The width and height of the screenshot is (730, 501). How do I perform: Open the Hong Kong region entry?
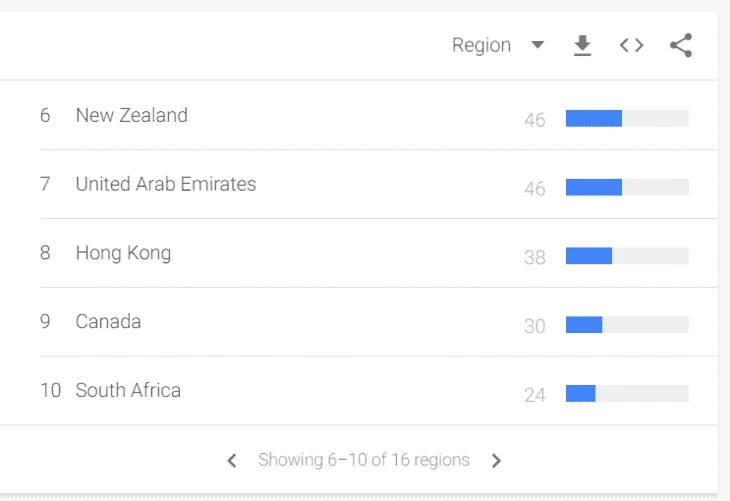(123, 253)
